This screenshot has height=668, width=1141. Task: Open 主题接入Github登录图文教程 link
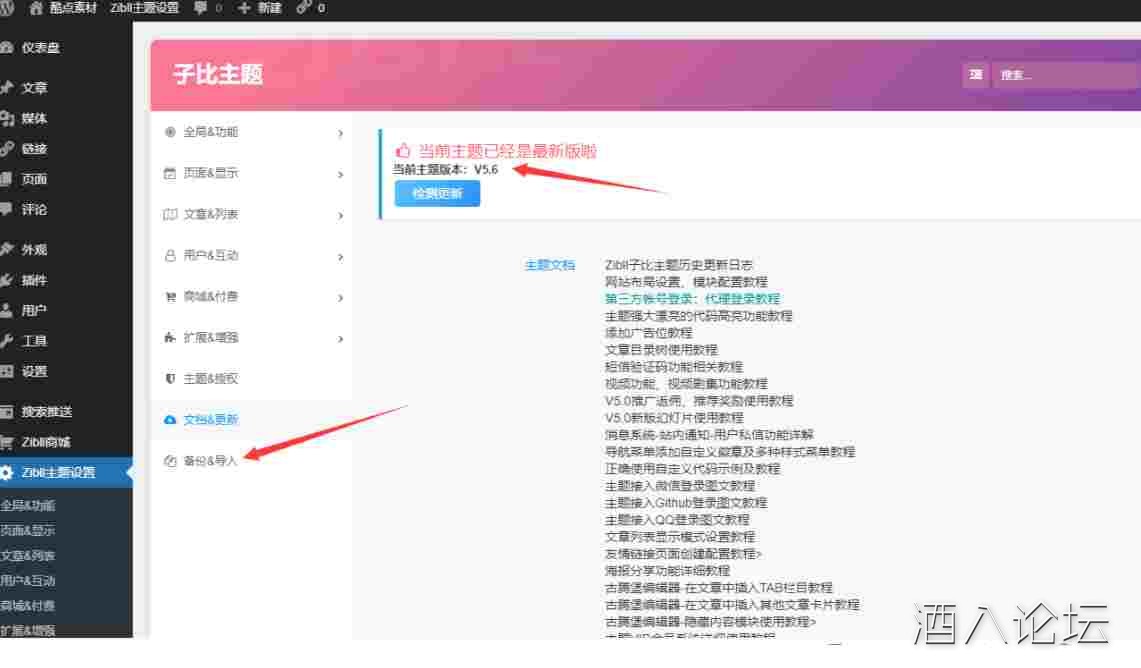685,503
